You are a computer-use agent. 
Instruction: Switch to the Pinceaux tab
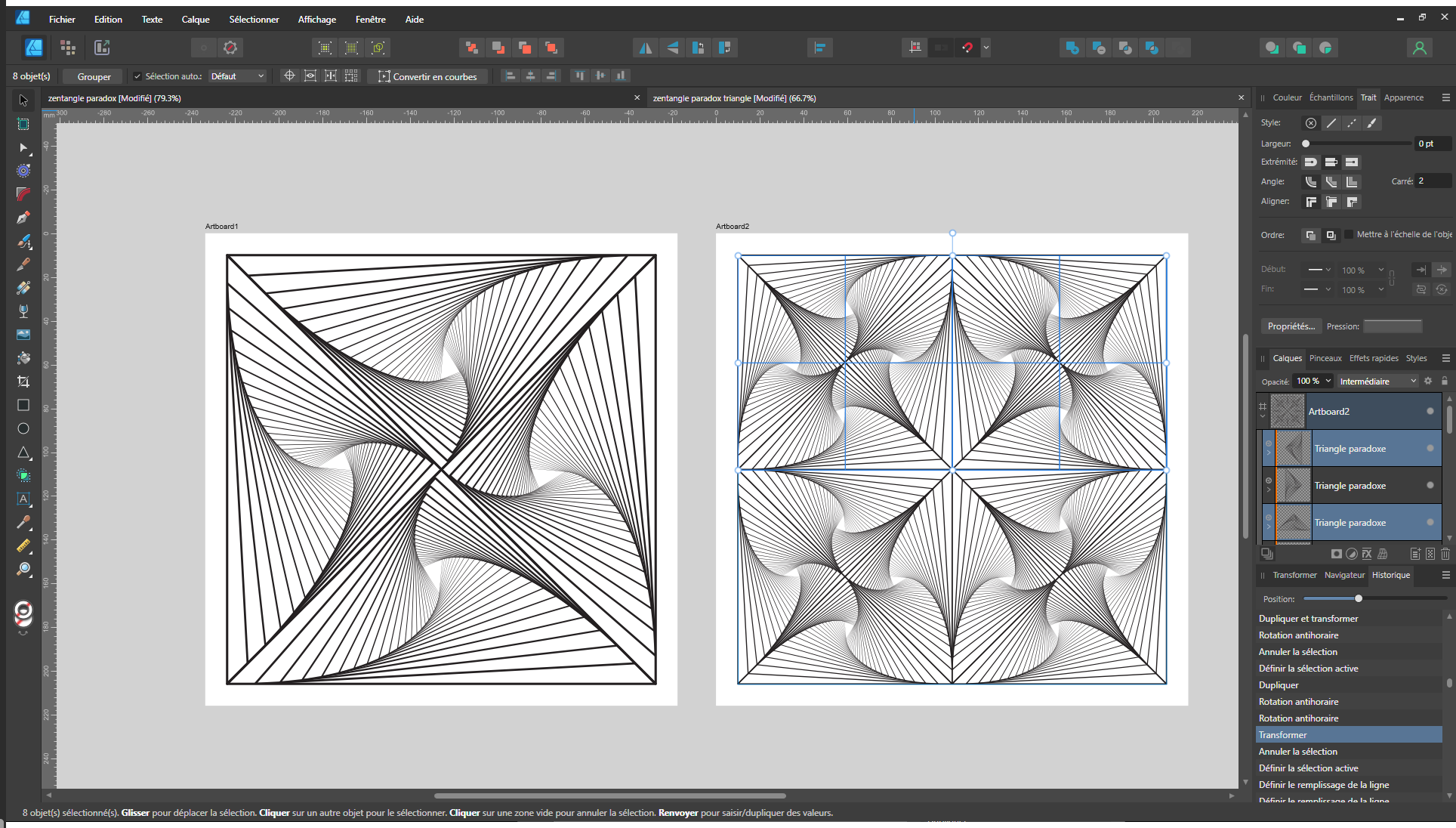1325,358
